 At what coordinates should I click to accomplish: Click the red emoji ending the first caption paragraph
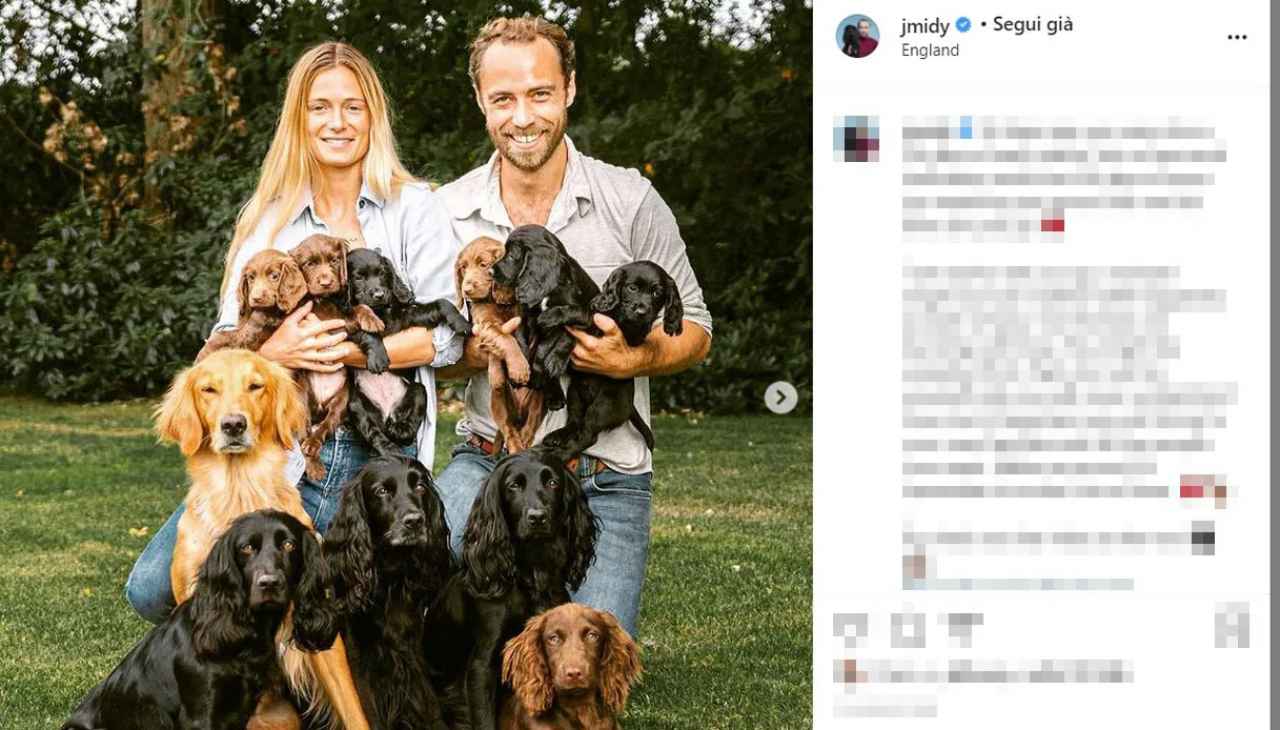(x=1052, y=225)
